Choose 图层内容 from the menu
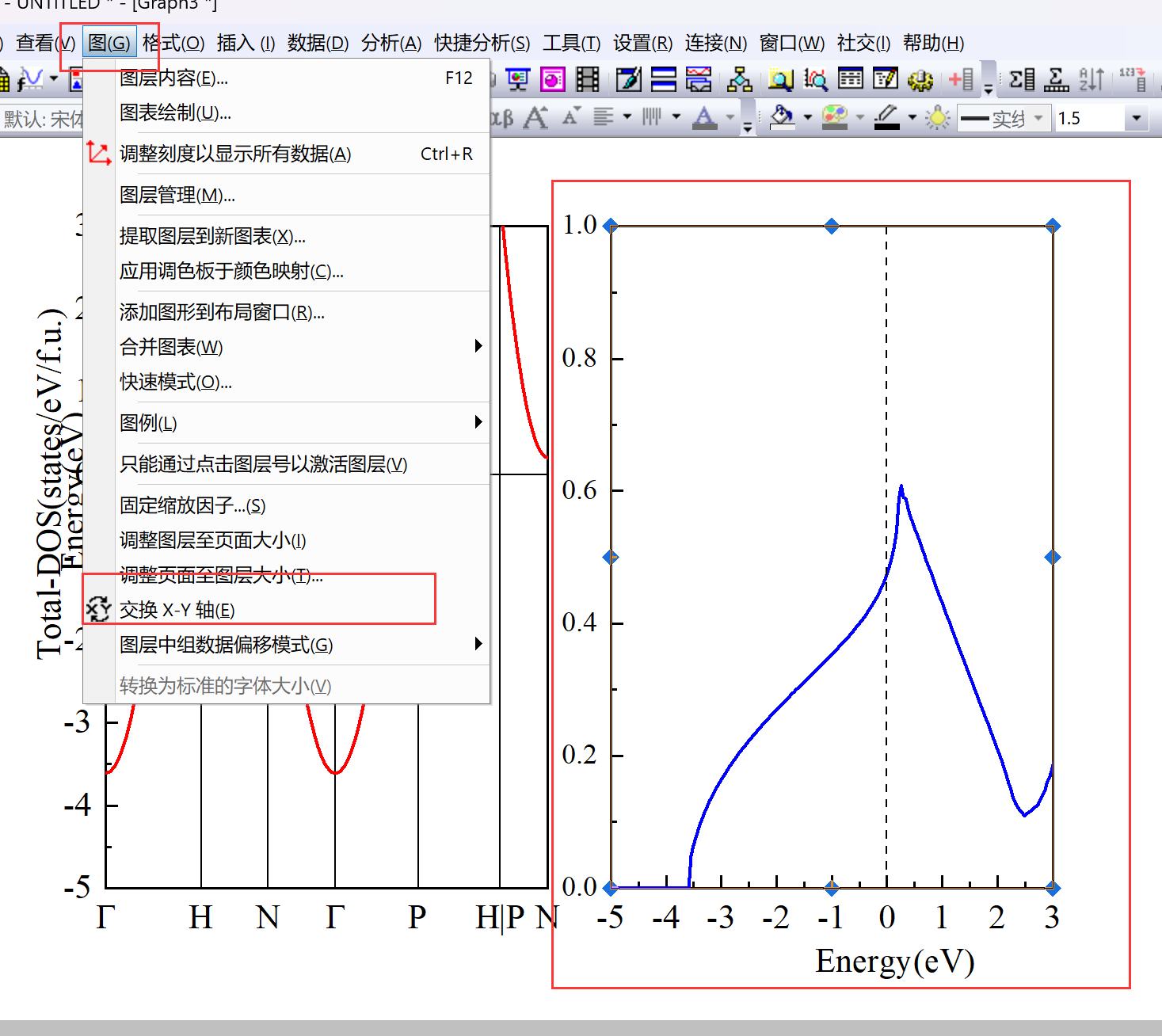1162x1036 pixels. tap(287, 78)
